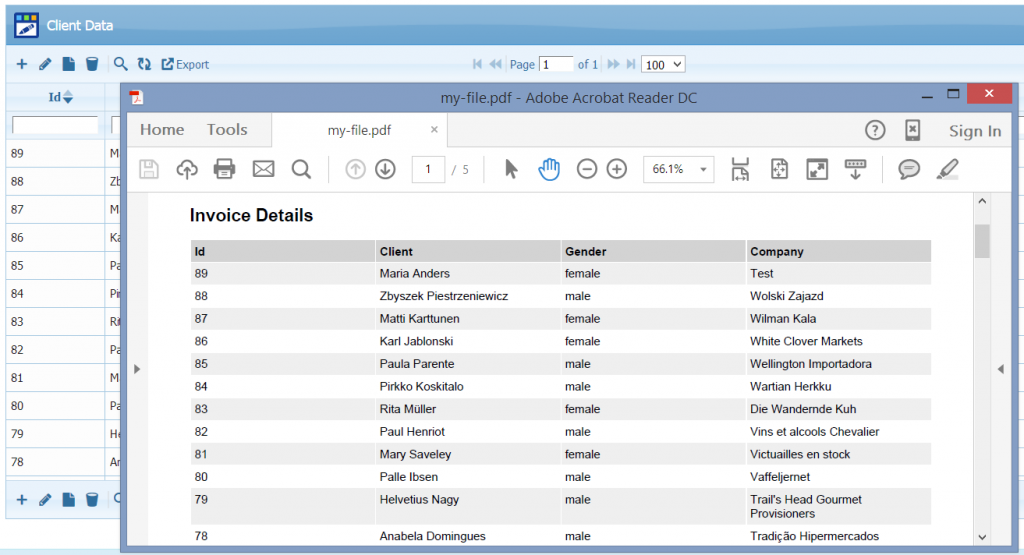Go to next PDF page arrow
This screenshot has width=1024, height=555.
385,169
